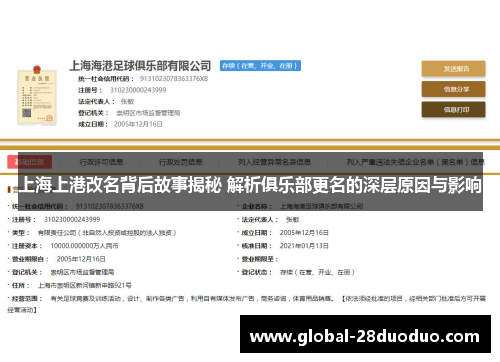The height and width of the screenshot is (362, 500).
Task: Click the 核准日期 value 2021年01月13日
Action: tap(304, 246)
